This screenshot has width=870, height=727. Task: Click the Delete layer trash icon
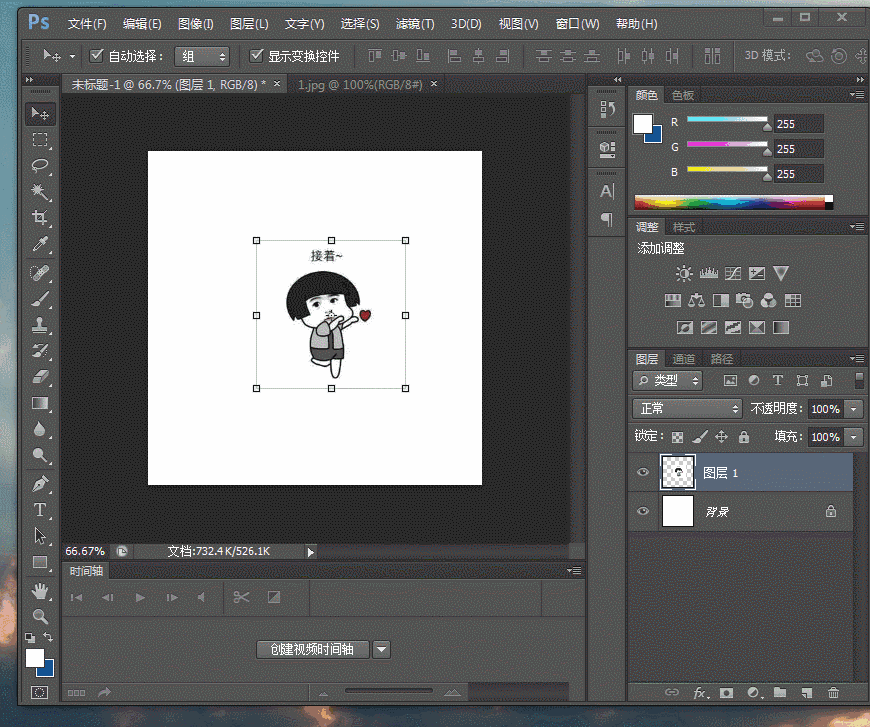click(834, 692)
